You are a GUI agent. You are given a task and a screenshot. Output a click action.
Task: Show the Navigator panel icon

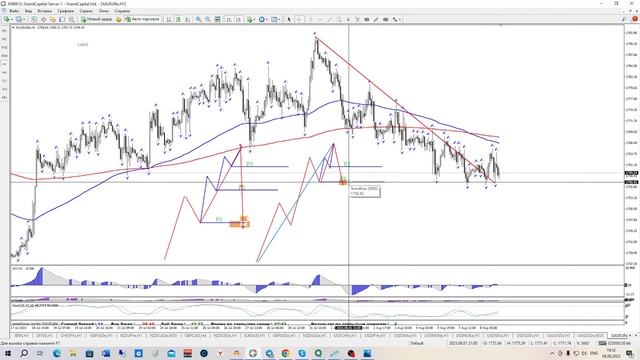point(53,19)
